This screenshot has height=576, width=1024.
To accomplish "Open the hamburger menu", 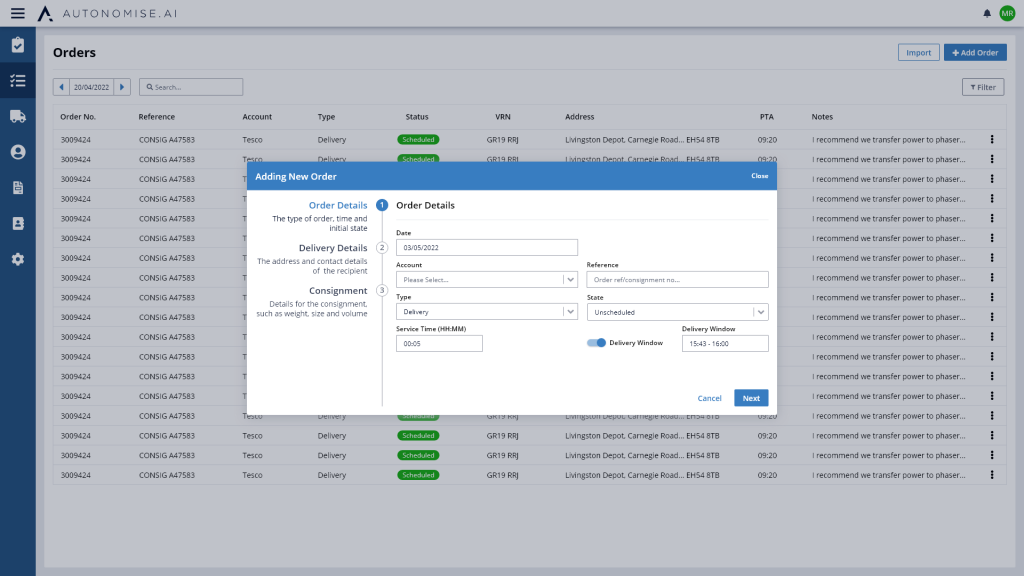I will (17, 13).
